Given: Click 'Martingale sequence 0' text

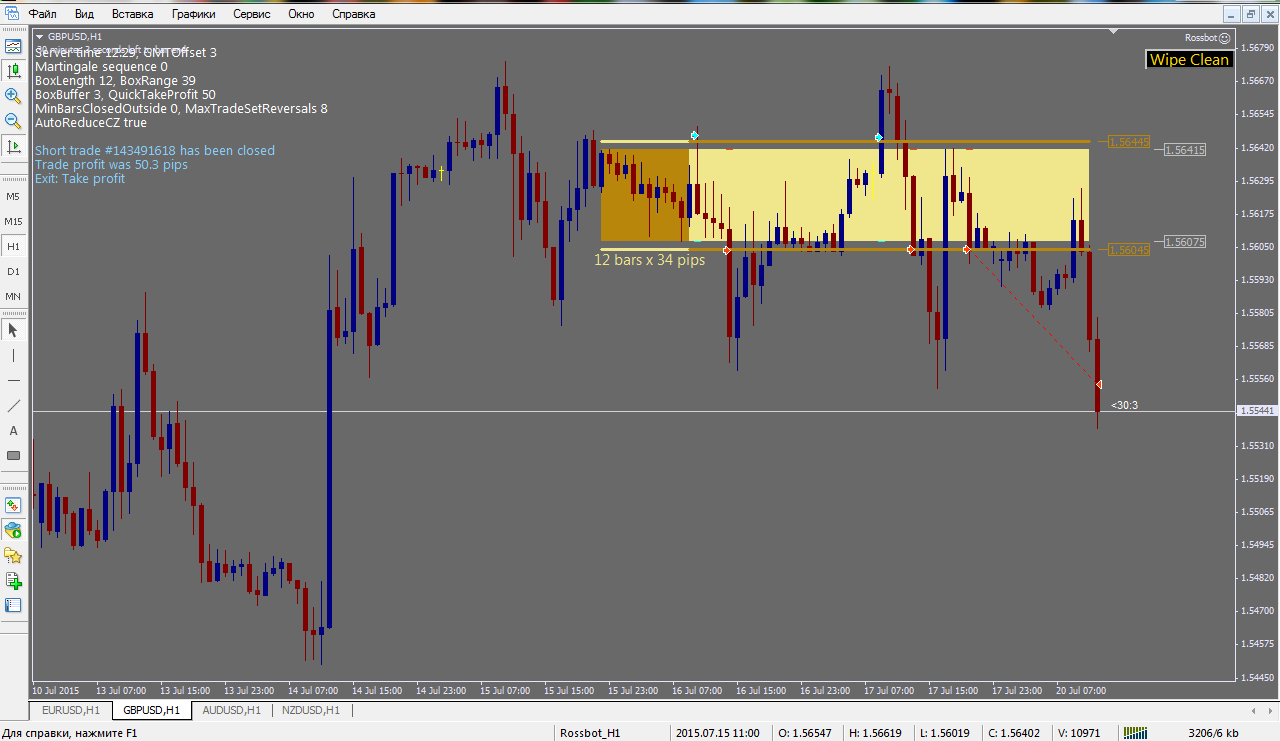Looking at the screenshot, I should [x=101, y=67].
